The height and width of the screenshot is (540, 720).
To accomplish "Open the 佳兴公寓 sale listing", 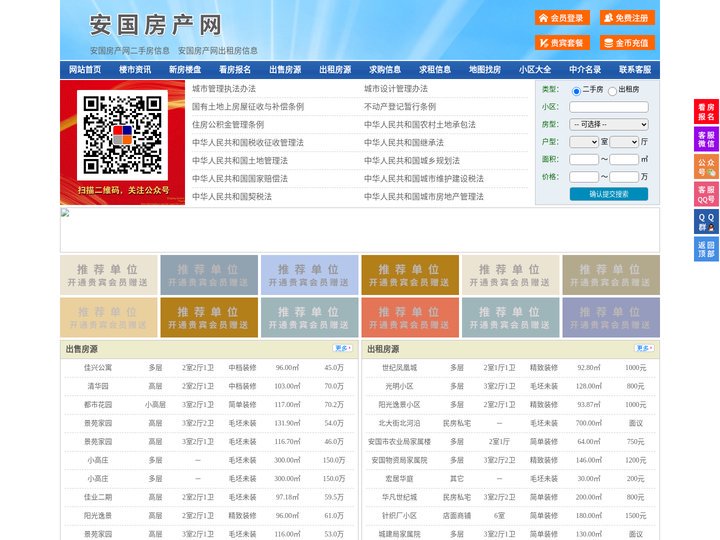I will [x=98, y=368].
